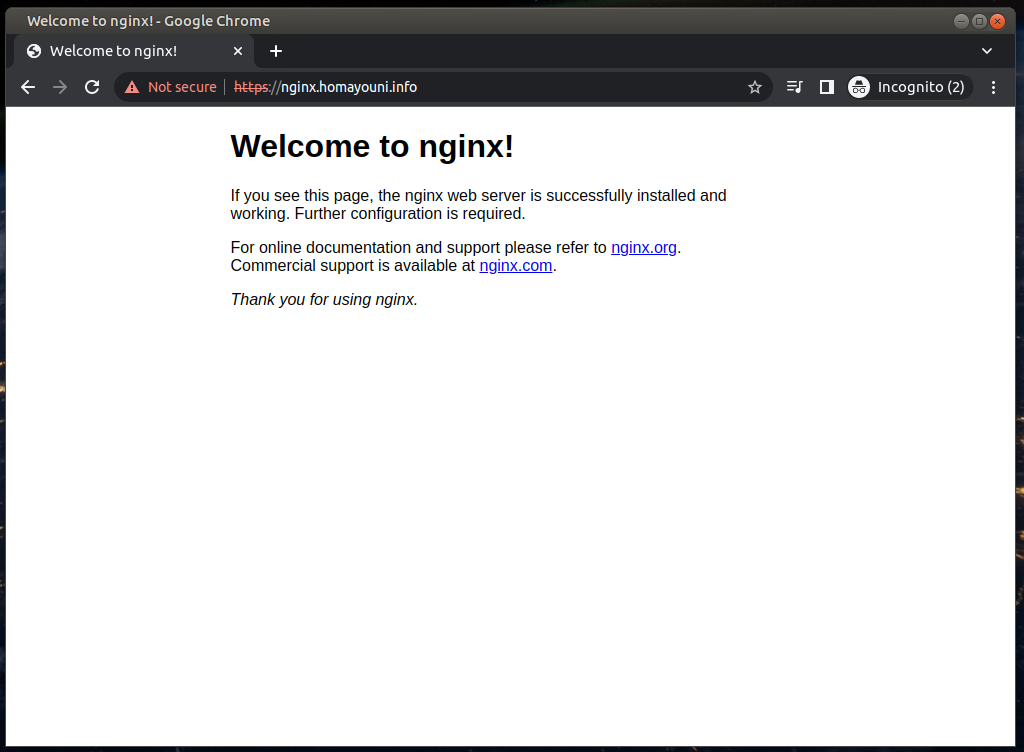1024x752 pixels.
Task: Open a new tab with plus button
Action: tap(276, 51)
